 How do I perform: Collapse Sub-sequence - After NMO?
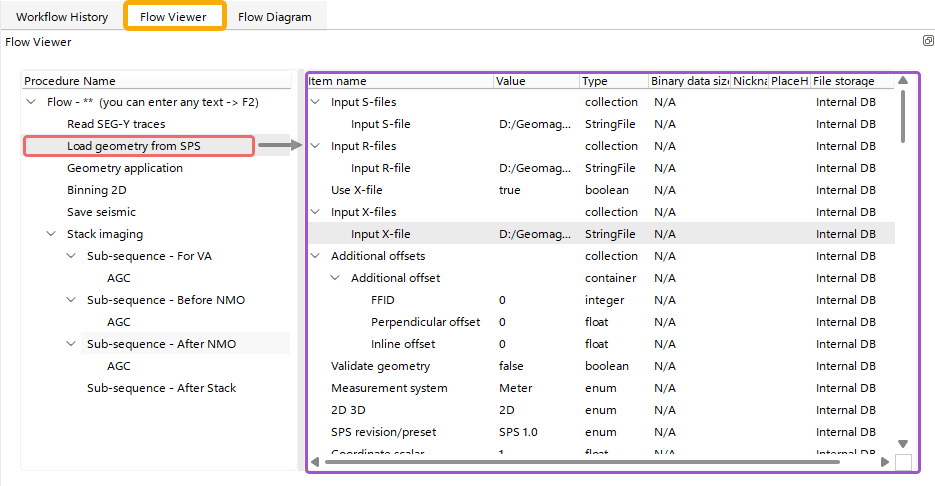[71, 344]
